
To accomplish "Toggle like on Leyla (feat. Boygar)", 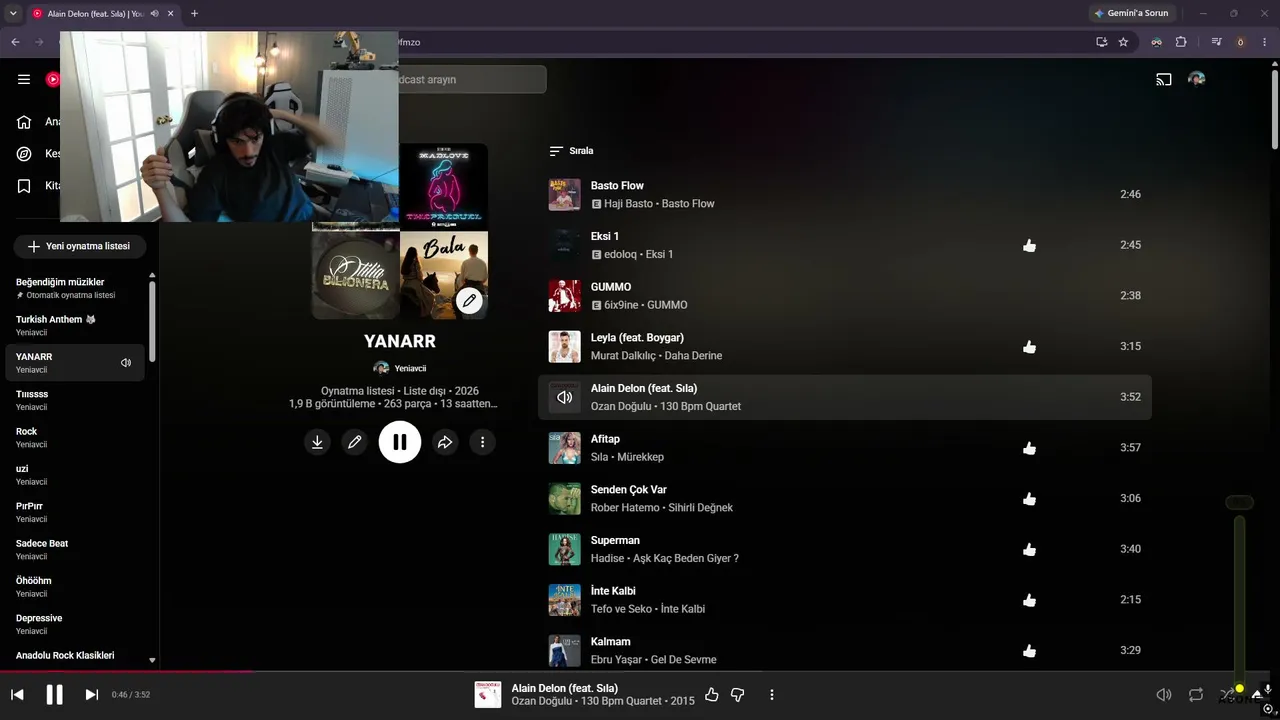I will (x=1030, y=347).
